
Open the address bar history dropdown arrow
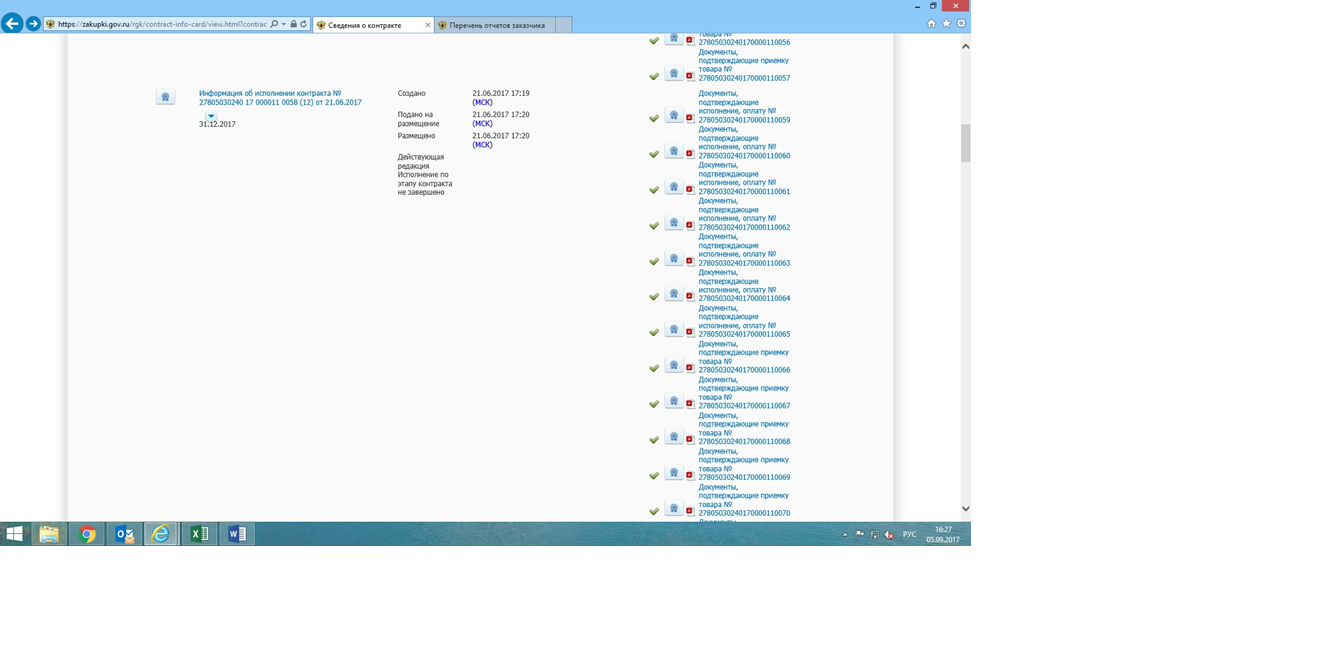[284, 24]
